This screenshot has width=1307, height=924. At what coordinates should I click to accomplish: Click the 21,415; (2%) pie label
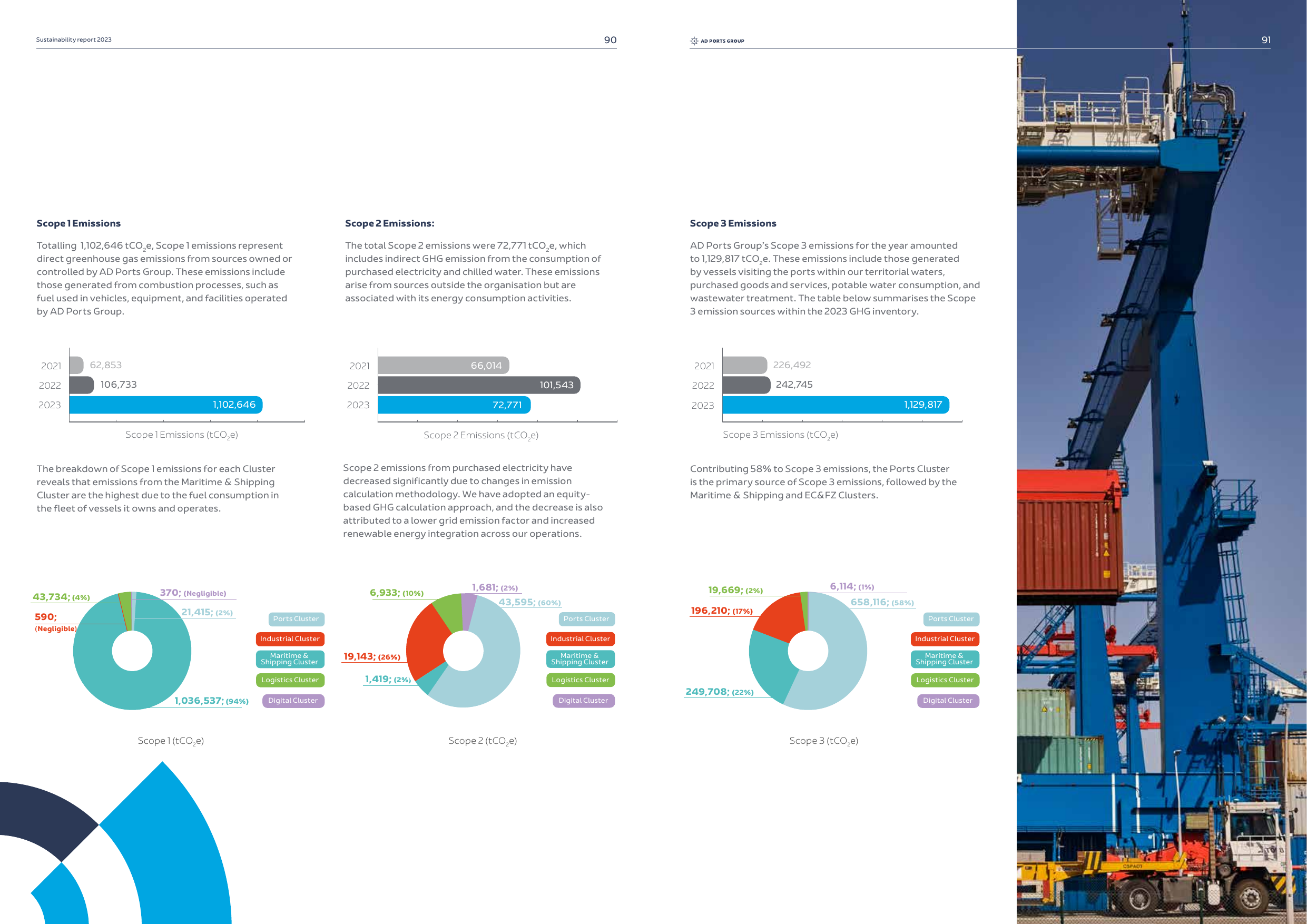(207, 613)
